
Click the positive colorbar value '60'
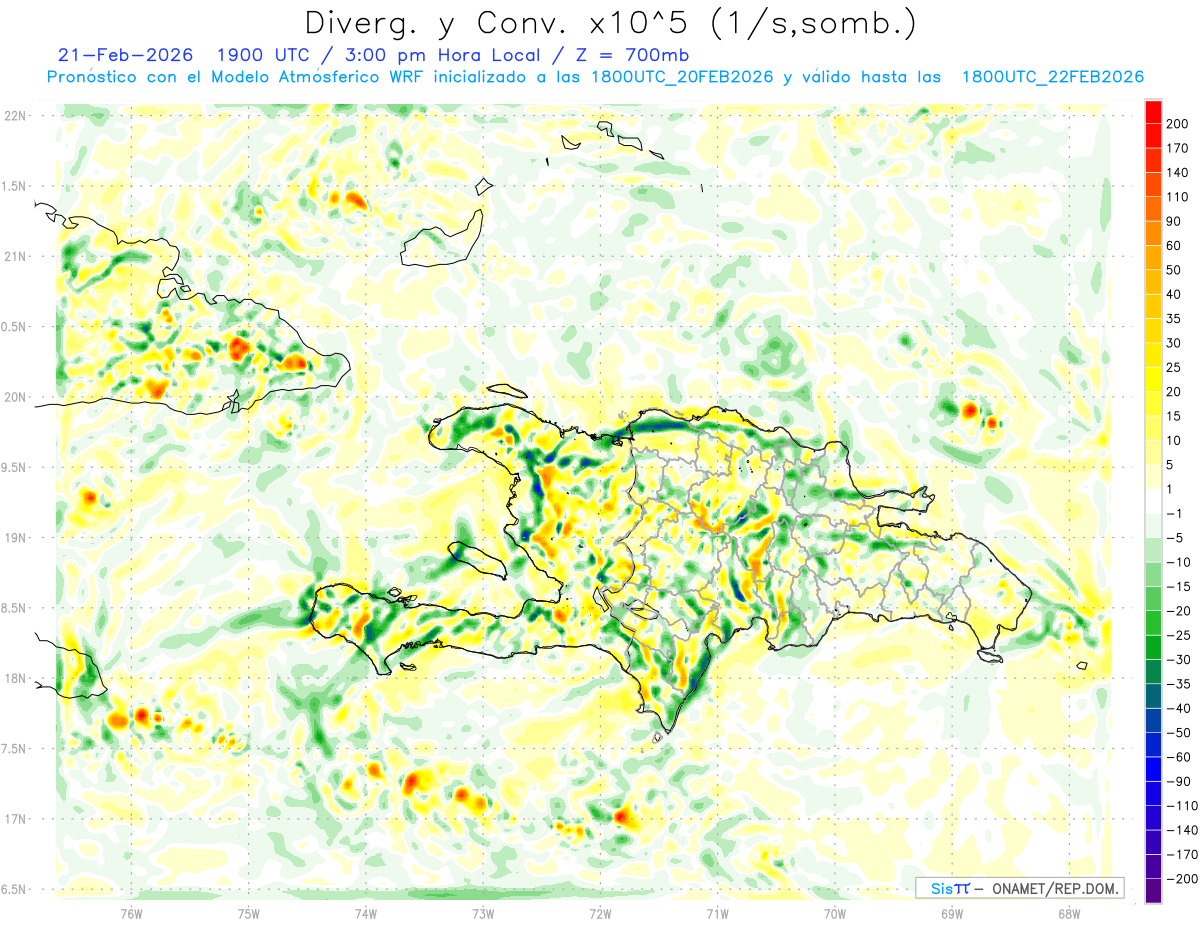click(x=1175, y=246)
